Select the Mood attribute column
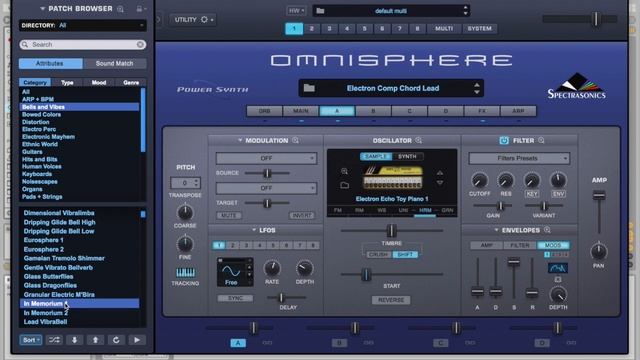 coord(99,82)
